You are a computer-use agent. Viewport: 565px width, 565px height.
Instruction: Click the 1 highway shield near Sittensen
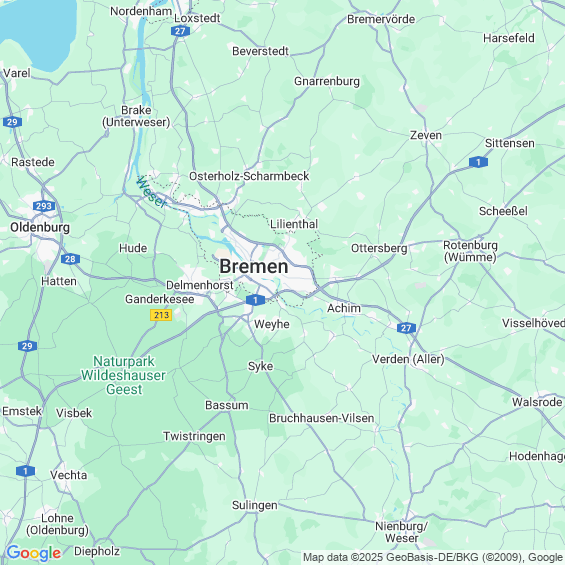tap(478, 162)
